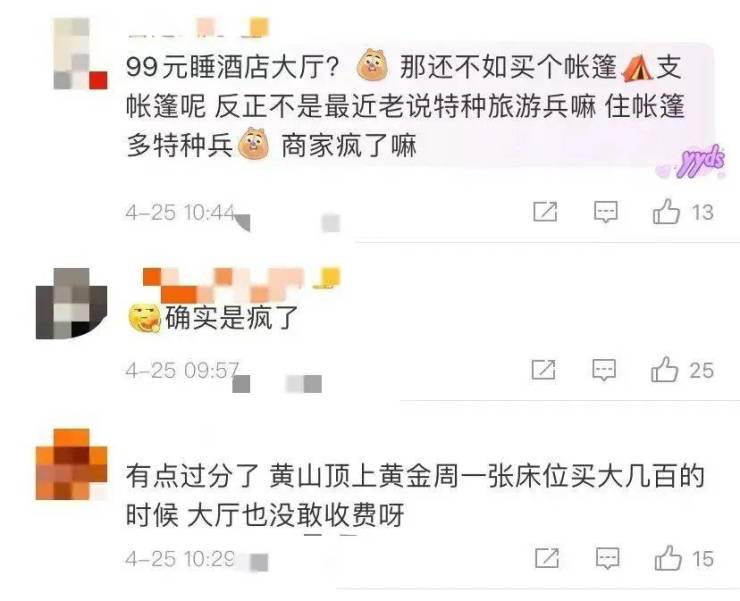
Task: Tap the yyds sticker badge
Action: click(x=698, y=162)
